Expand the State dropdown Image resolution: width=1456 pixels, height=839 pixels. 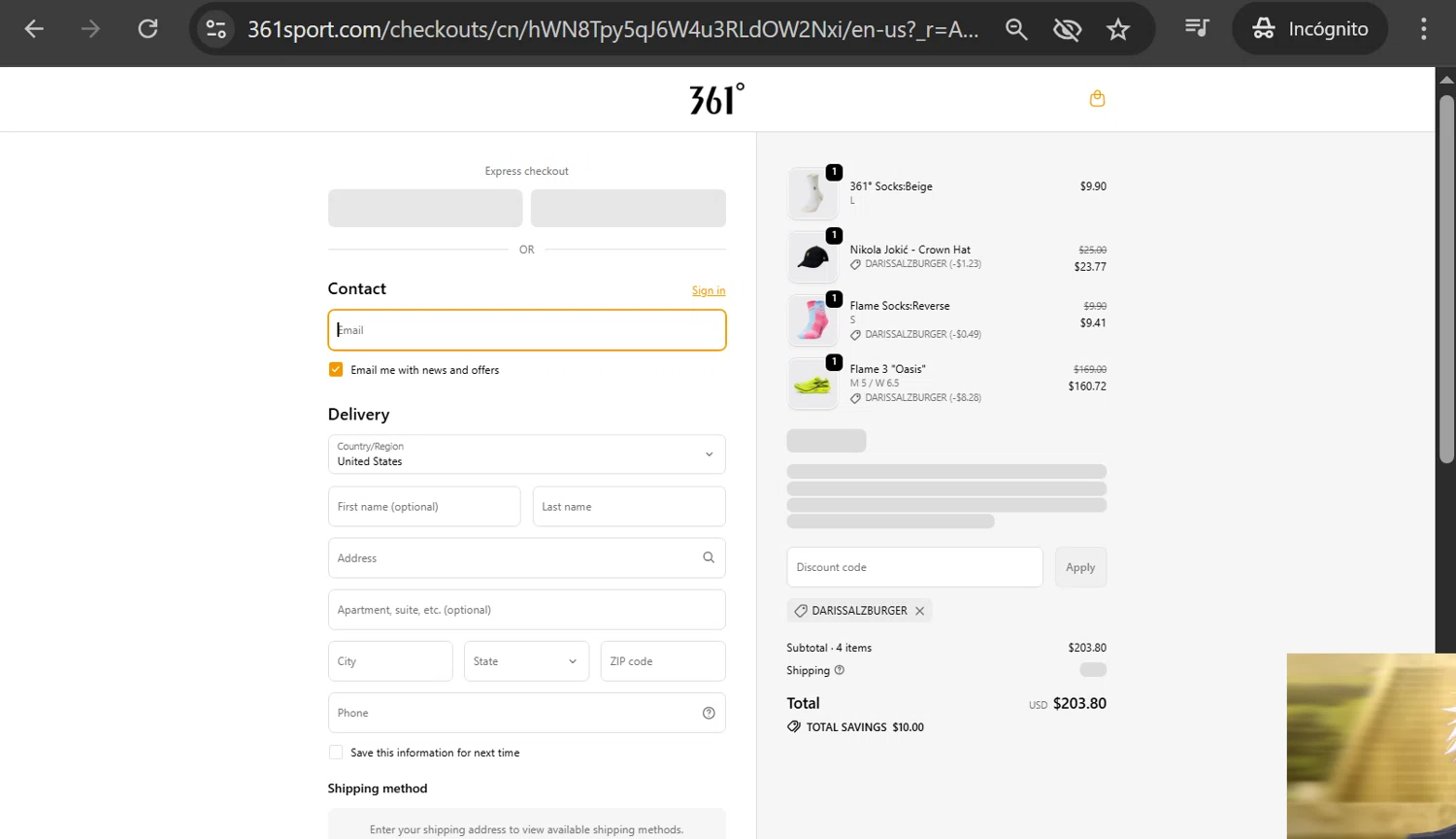527,661
